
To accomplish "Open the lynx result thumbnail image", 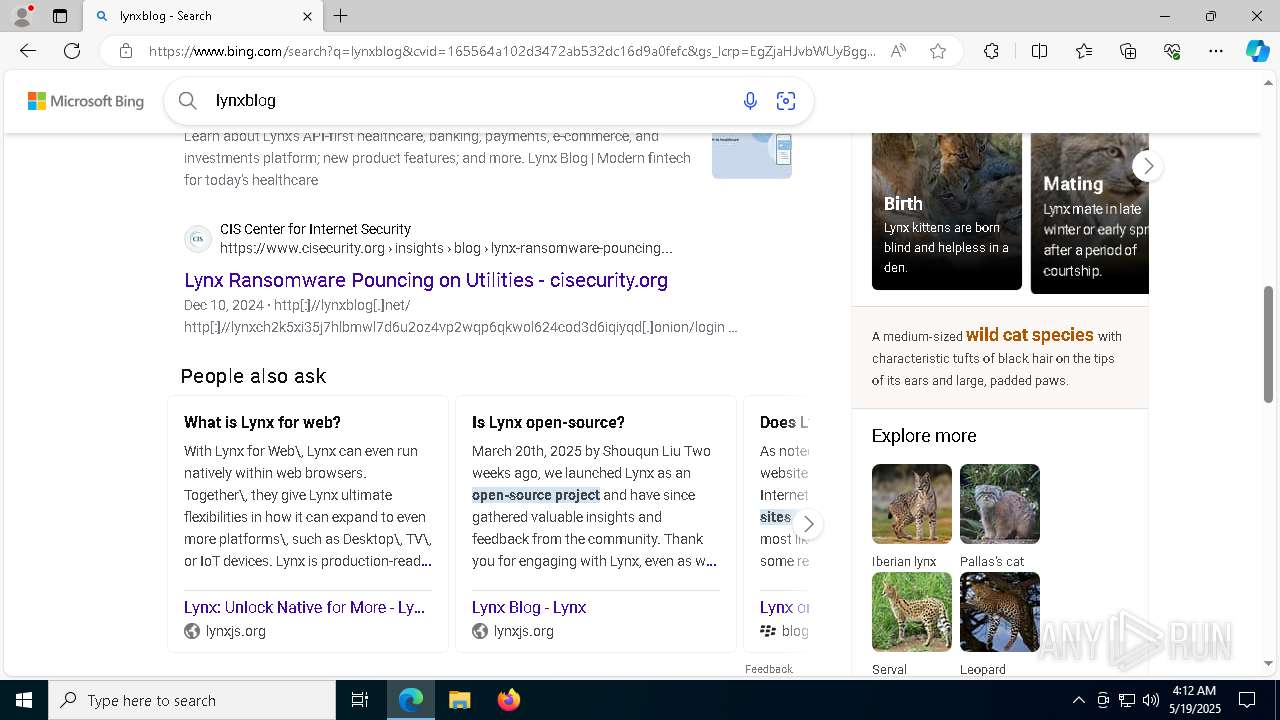I will (x=752, y=155).
